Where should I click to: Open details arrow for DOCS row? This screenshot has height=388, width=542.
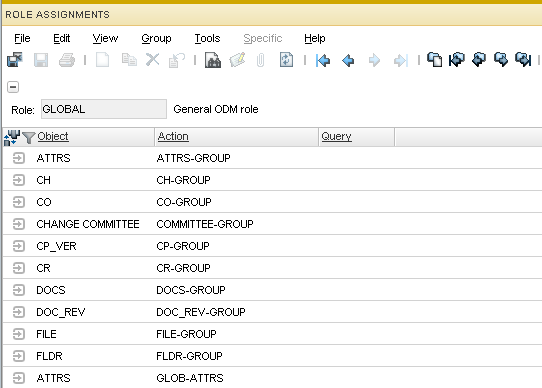point(19,290)
